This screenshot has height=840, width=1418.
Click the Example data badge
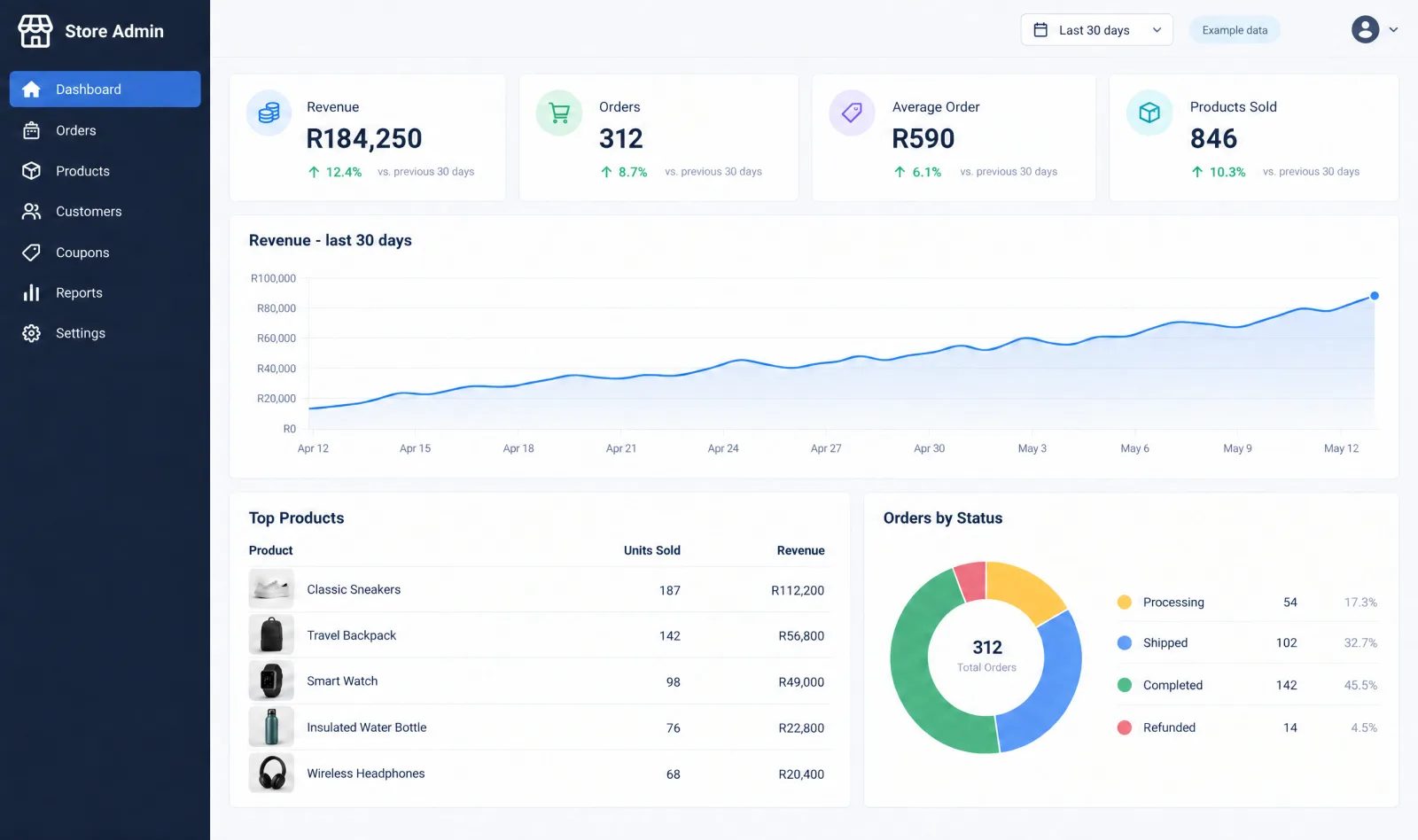[1235, 30]
